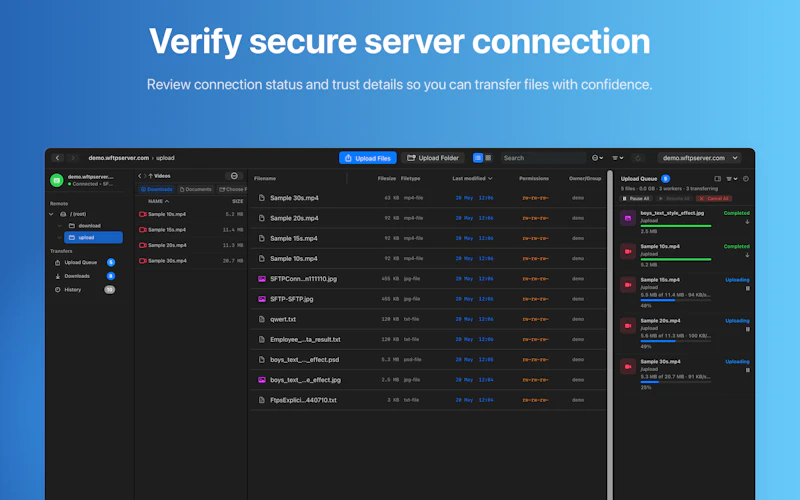Collapse the / (root) tree node
Image resolution: width=800 pixels, height=500 pixels.
pos(52,214)
